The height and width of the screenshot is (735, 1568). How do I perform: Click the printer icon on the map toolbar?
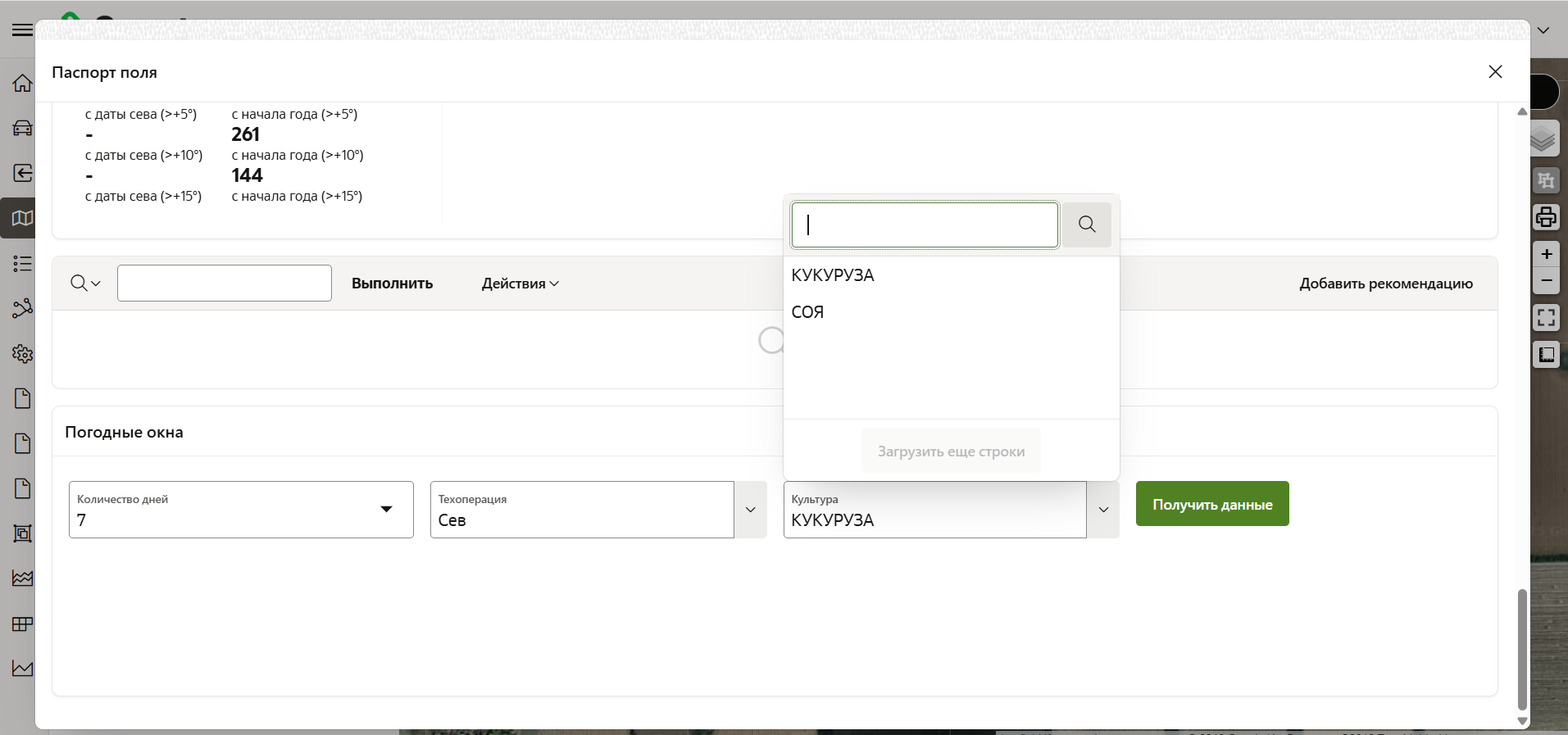[1546, 217]
